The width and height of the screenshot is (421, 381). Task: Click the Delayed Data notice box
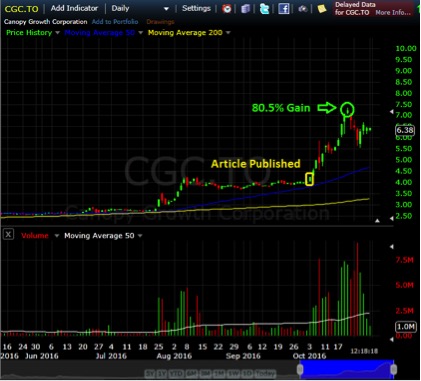coord(374,9)
